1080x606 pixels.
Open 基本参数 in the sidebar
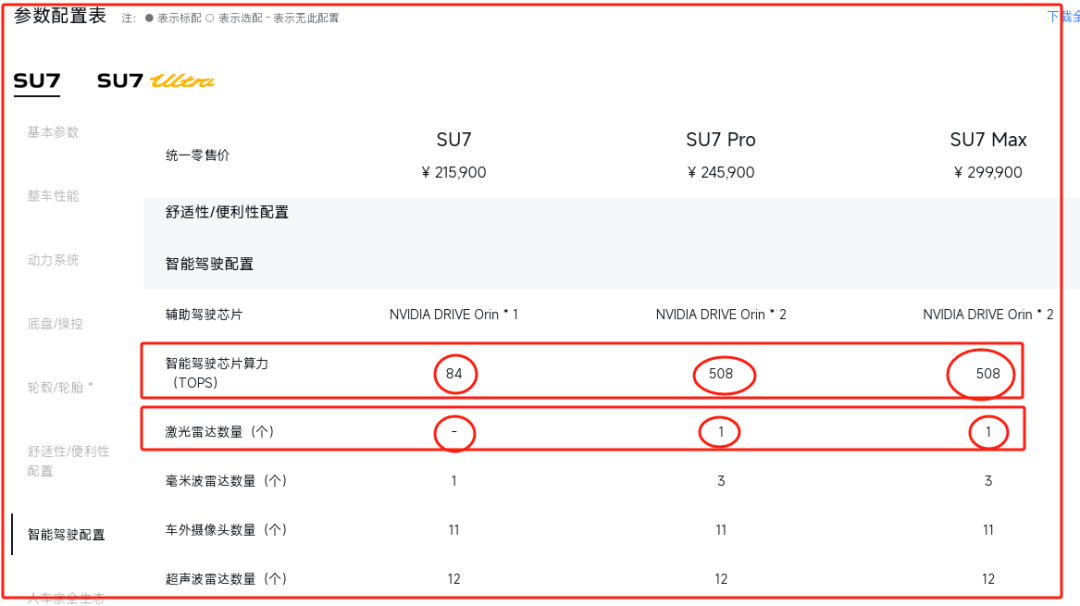point(53,132)
